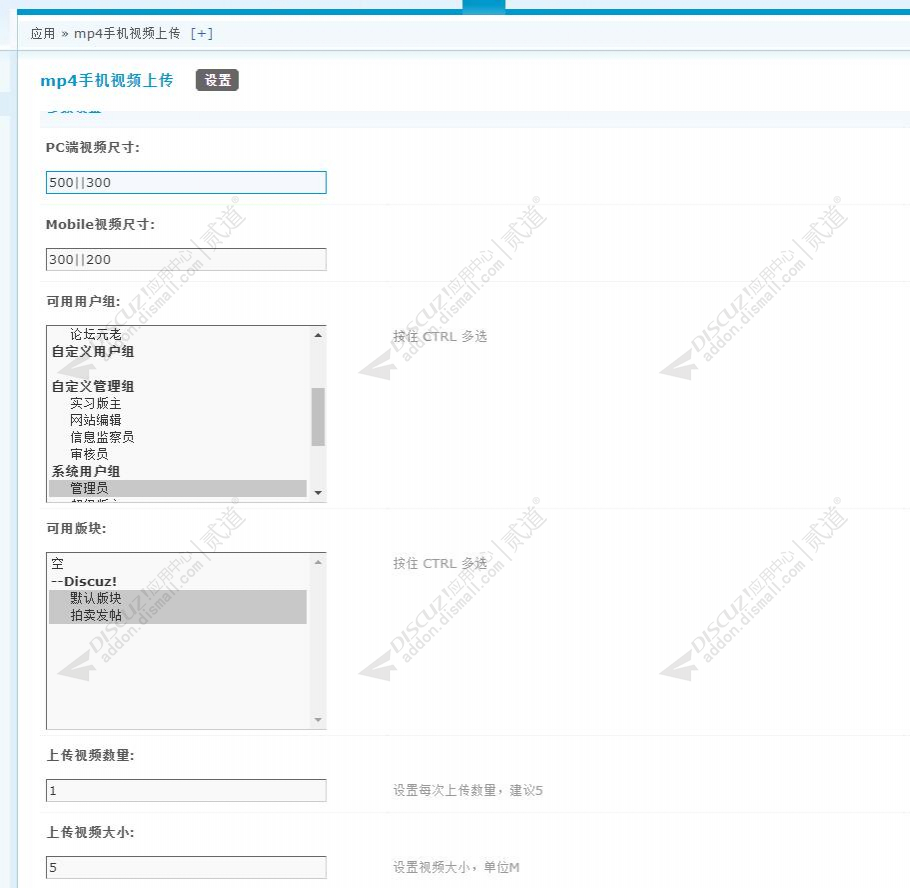Select 空 option in forum list
The image size is (910, 888).
coord(57,564)
